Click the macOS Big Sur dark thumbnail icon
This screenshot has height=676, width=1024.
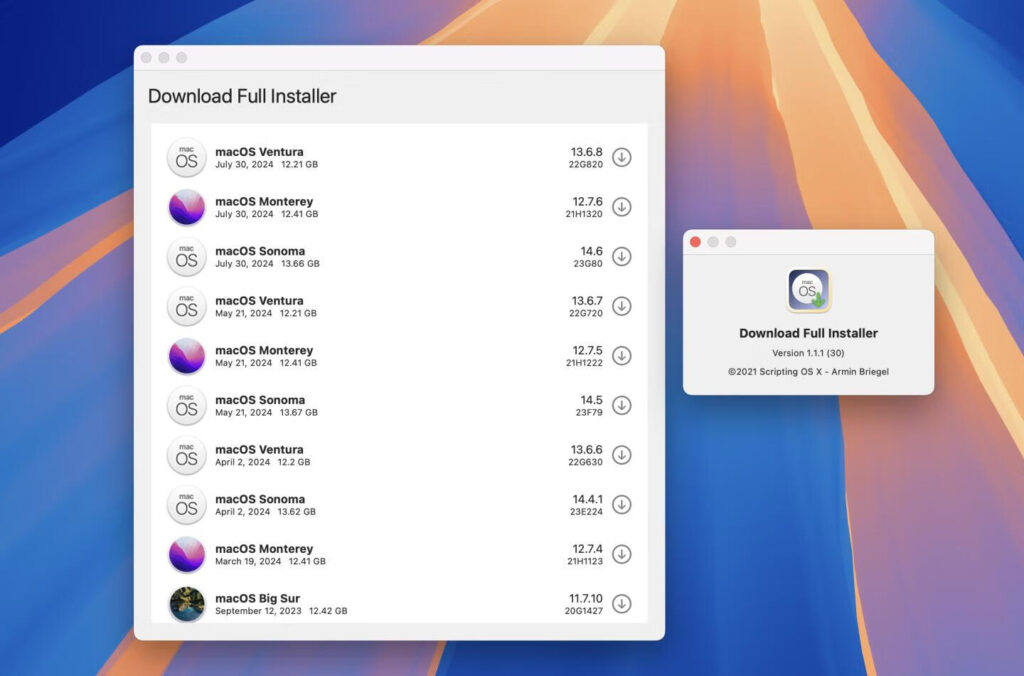point(186,604)
